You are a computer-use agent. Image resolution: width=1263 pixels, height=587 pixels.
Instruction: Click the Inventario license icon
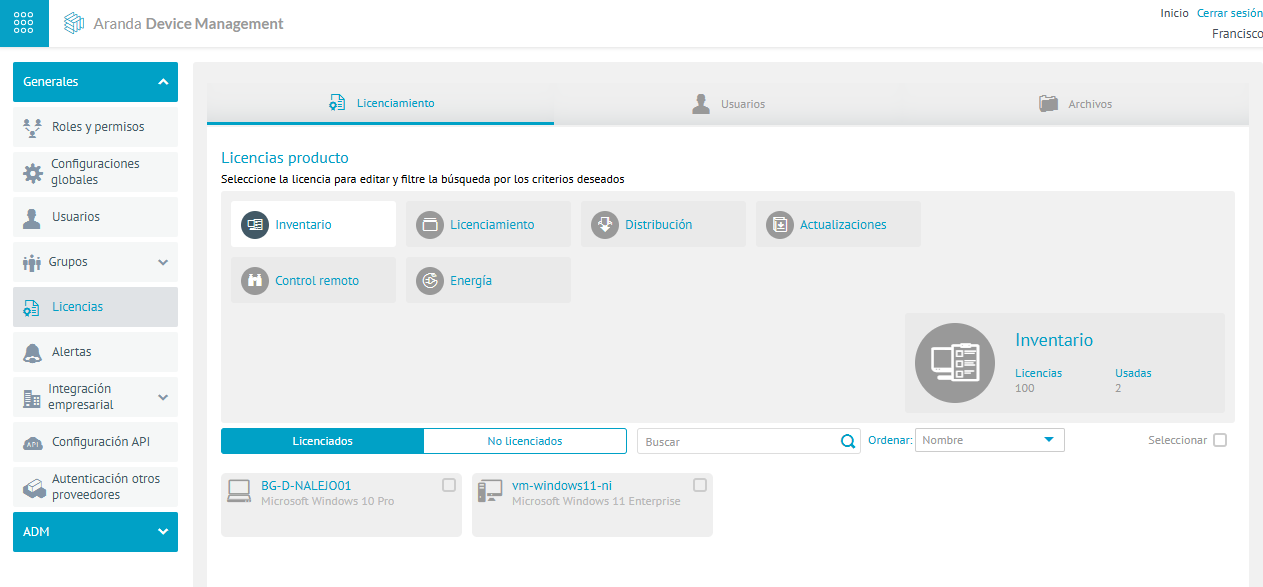coord(255,225)
